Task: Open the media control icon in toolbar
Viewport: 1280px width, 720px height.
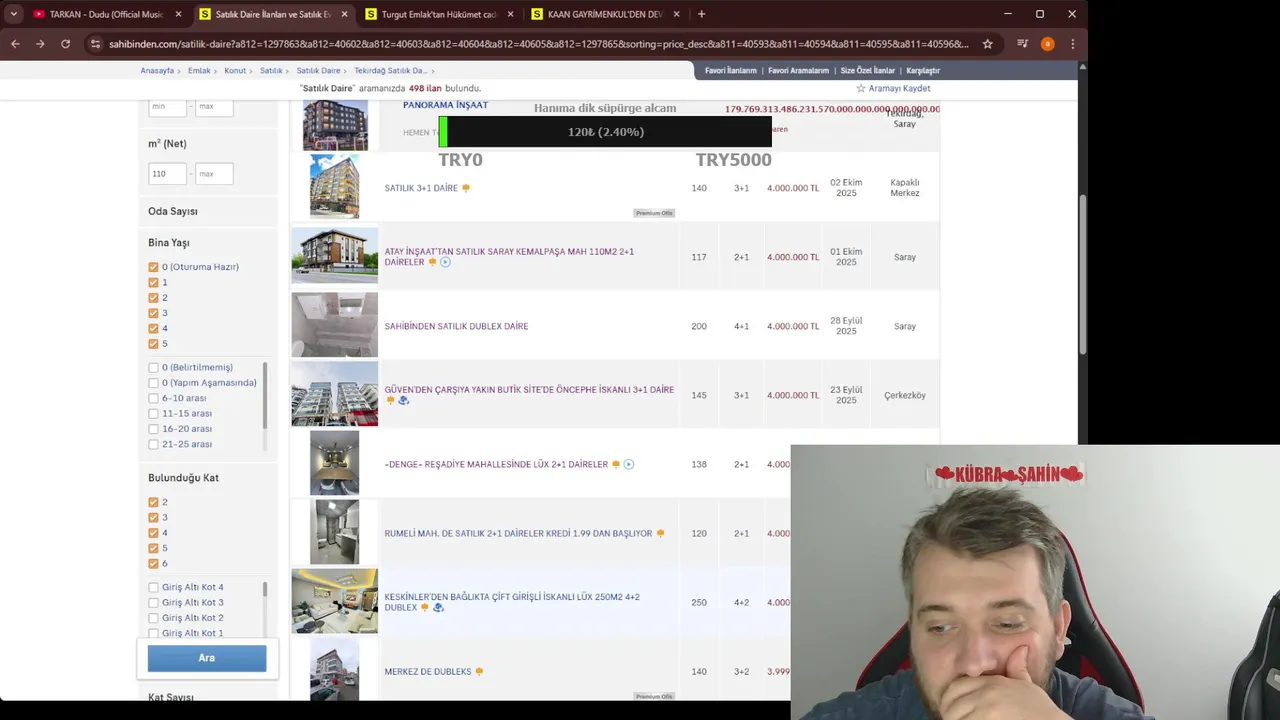Action: (x=1022, y=44)
